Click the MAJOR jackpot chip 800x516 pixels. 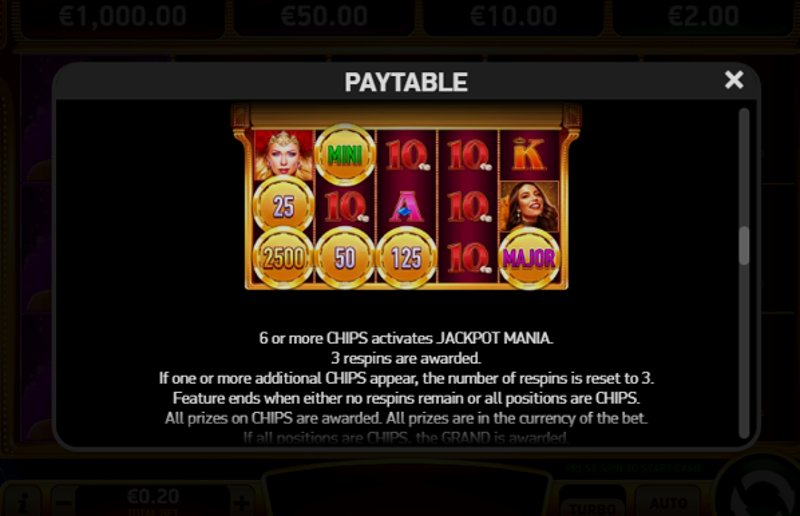click(x=529, y=258)
